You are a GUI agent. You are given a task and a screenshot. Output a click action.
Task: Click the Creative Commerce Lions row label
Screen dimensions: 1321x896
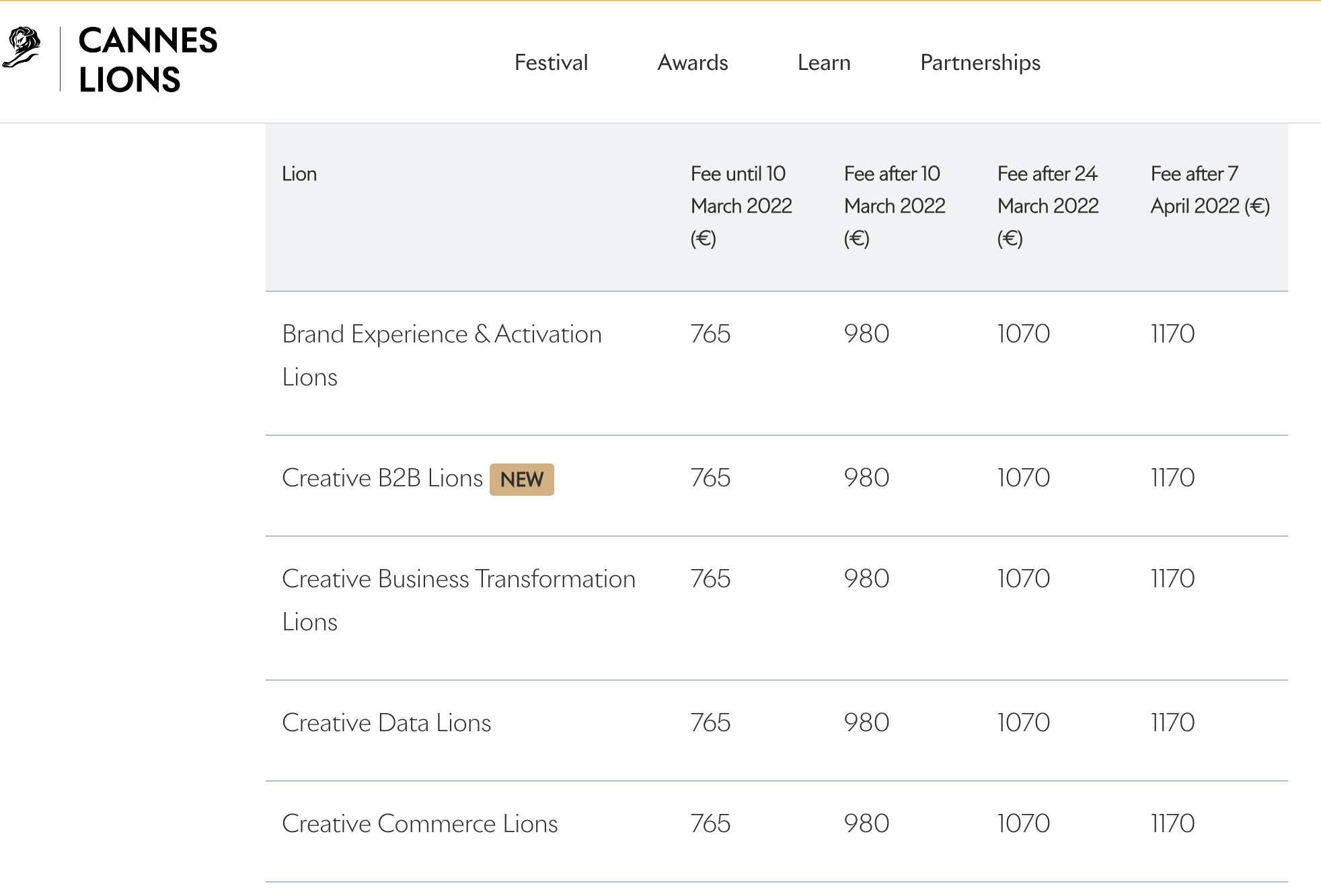pyautogui.click(x=420, y=824)
